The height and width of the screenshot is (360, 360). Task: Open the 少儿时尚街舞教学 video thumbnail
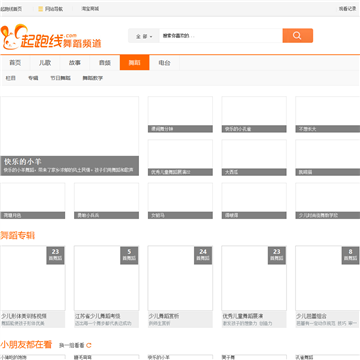[328, 201]
